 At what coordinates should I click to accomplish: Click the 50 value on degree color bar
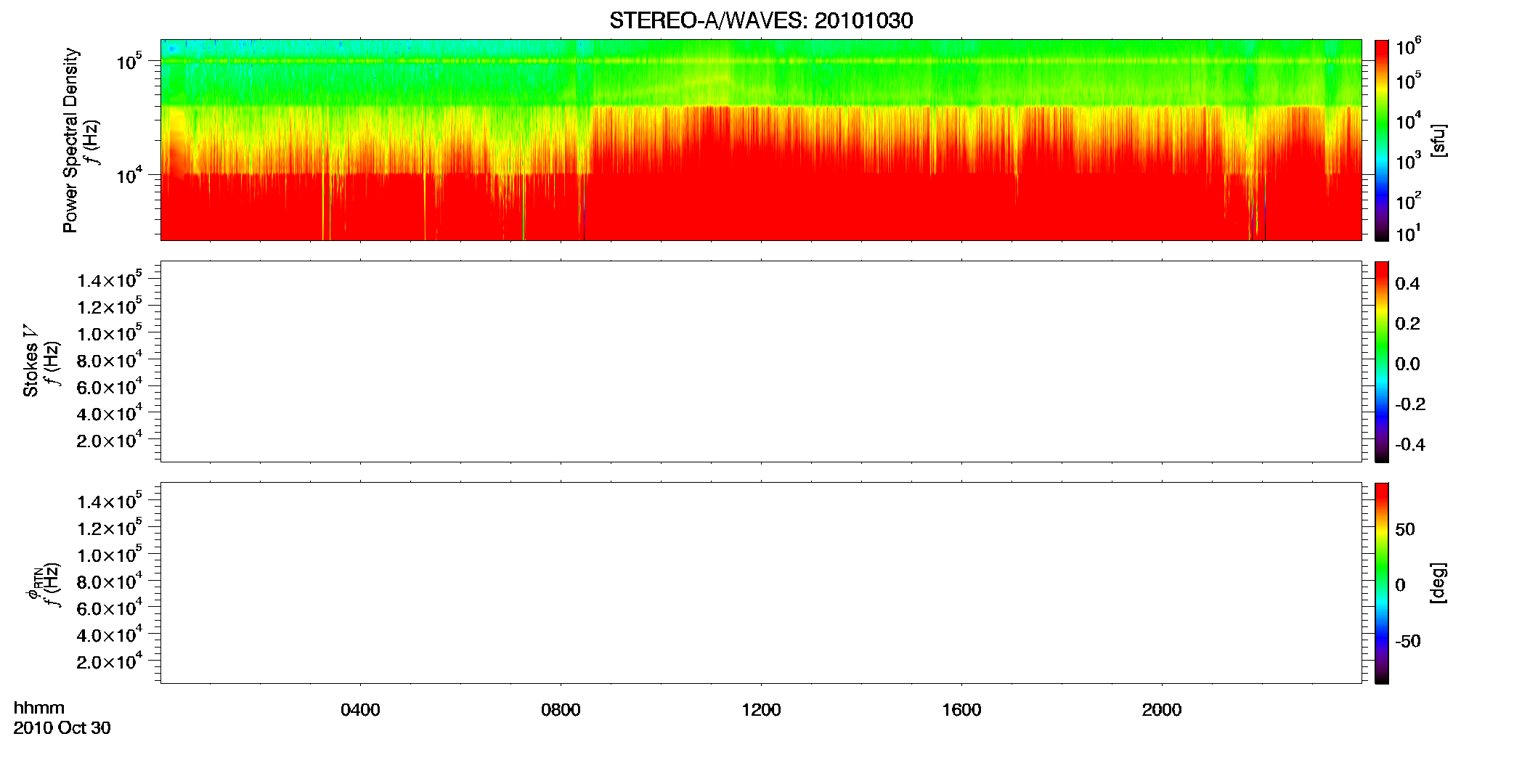(1405, 529)
